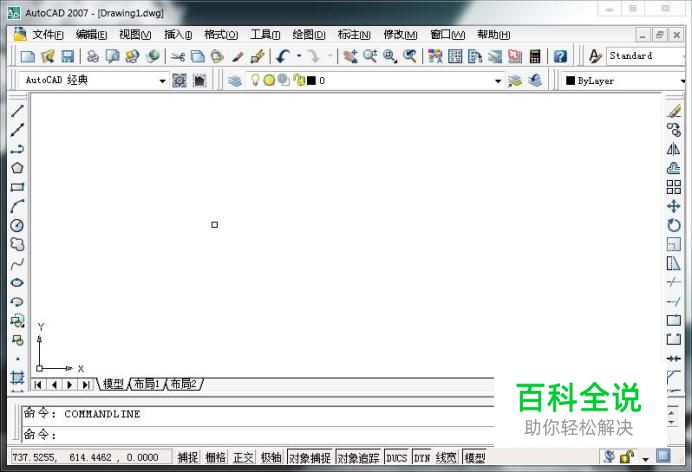
Task: Toggle 极轴 polar tracking in status bar
Action: point(271,457)
